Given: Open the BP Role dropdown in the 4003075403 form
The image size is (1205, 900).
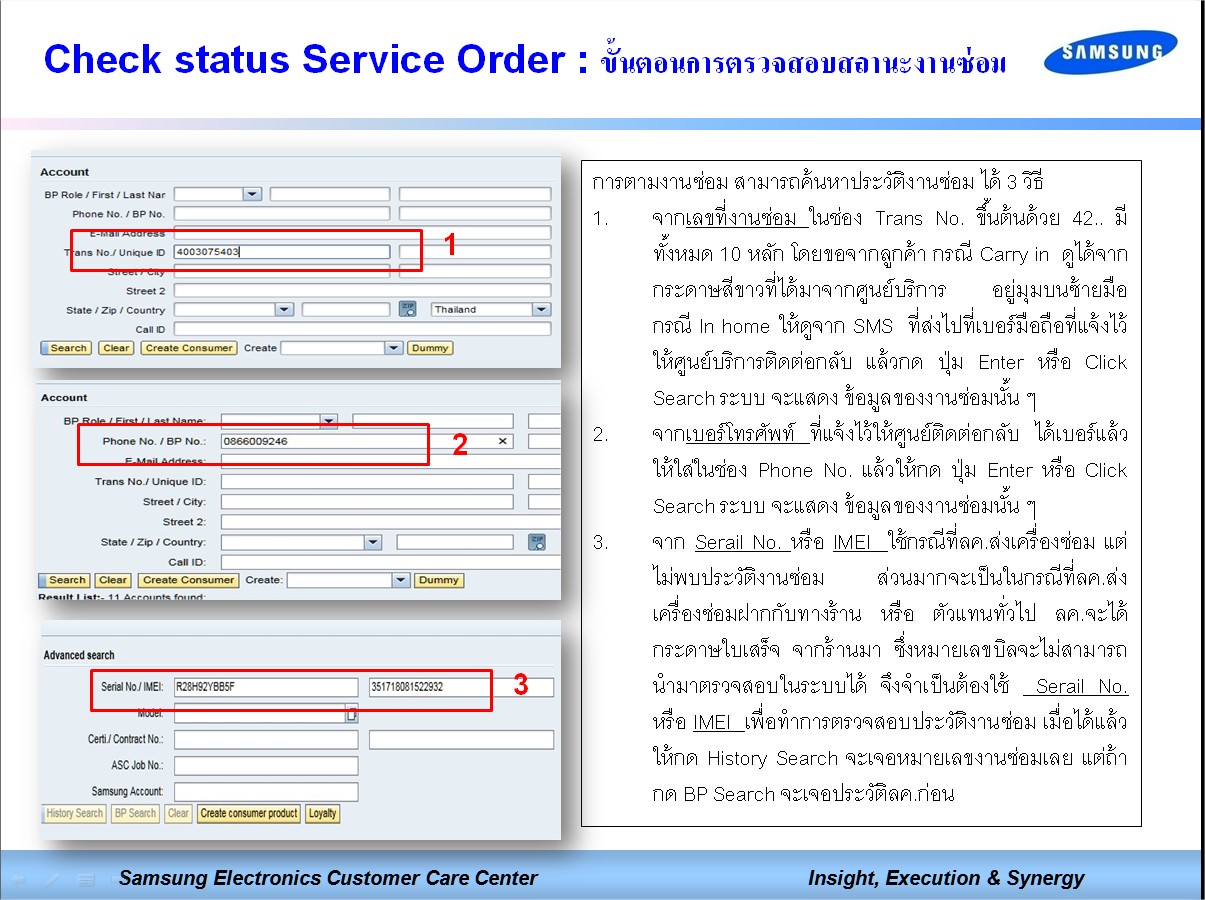Looking at the screenshot, I should click(252, 194).
